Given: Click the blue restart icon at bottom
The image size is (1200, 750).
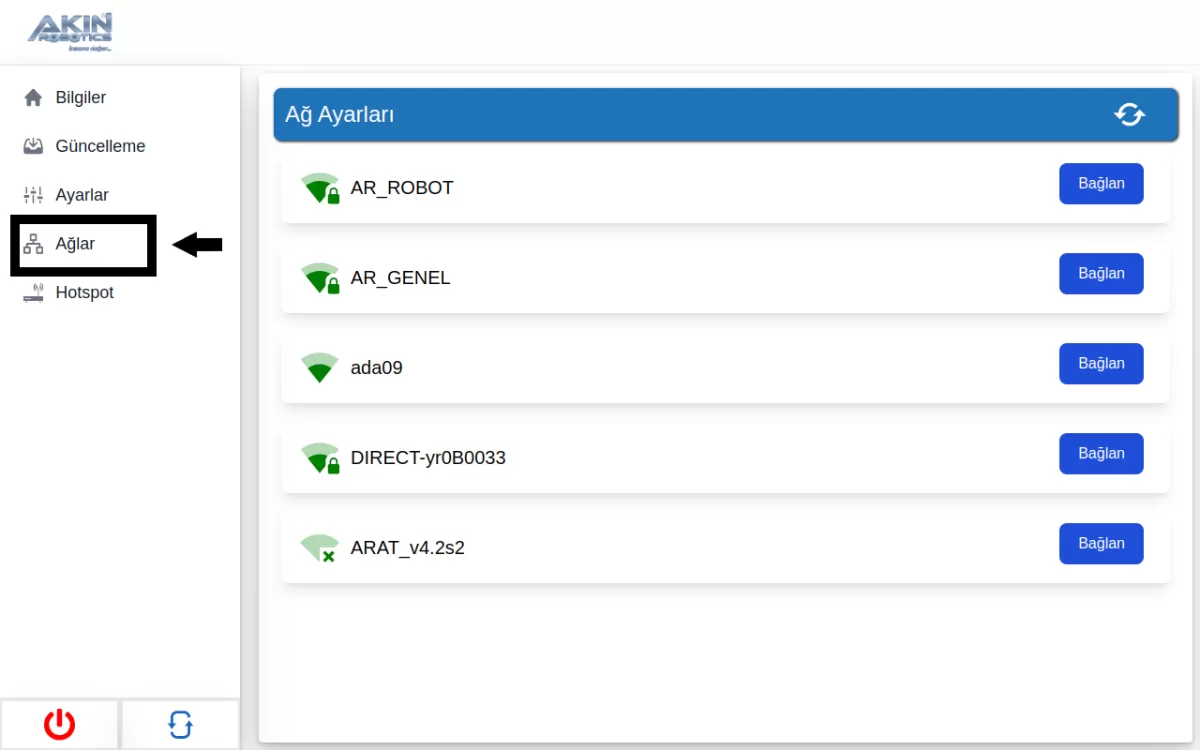Looking at the screenshot, I should 180,724.
